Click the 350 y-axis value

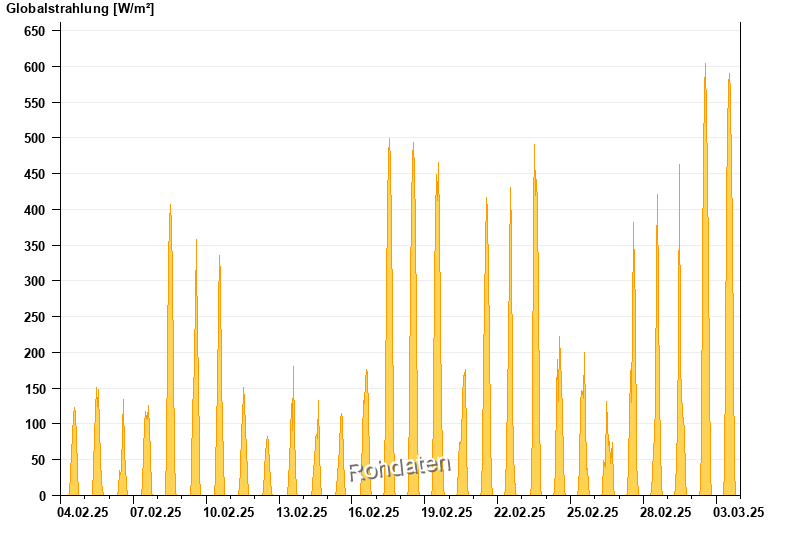(x=34, y=246)
